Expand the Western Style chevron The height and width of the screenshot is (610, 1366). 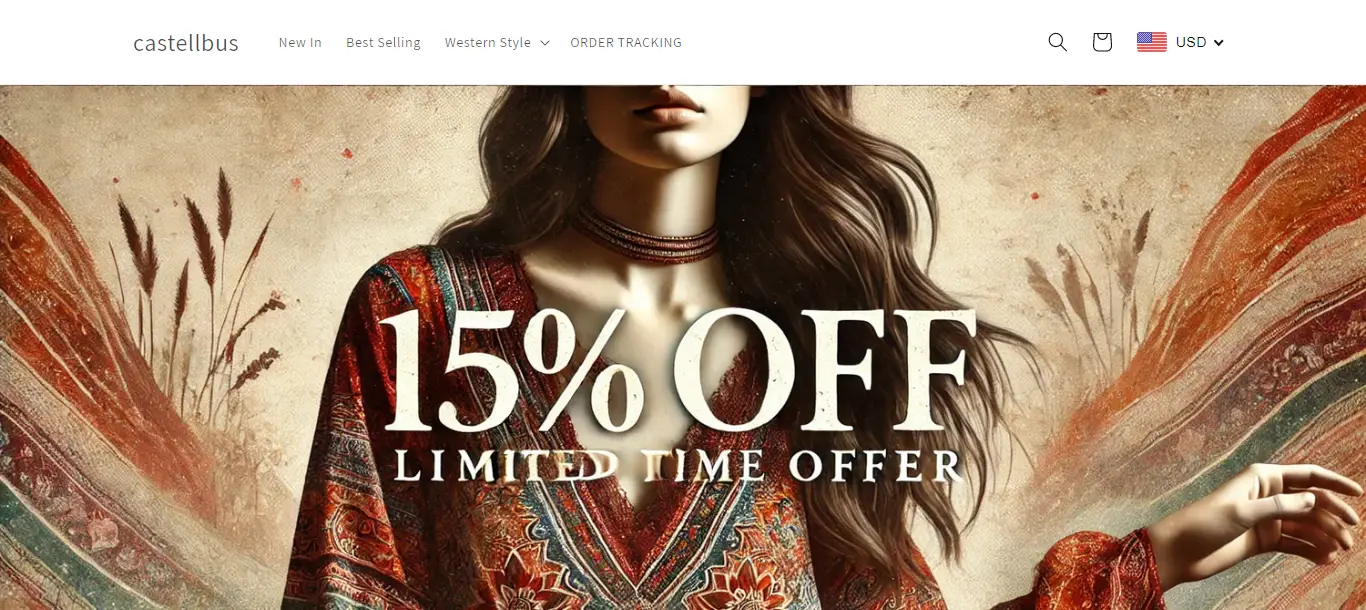[544, 43]
